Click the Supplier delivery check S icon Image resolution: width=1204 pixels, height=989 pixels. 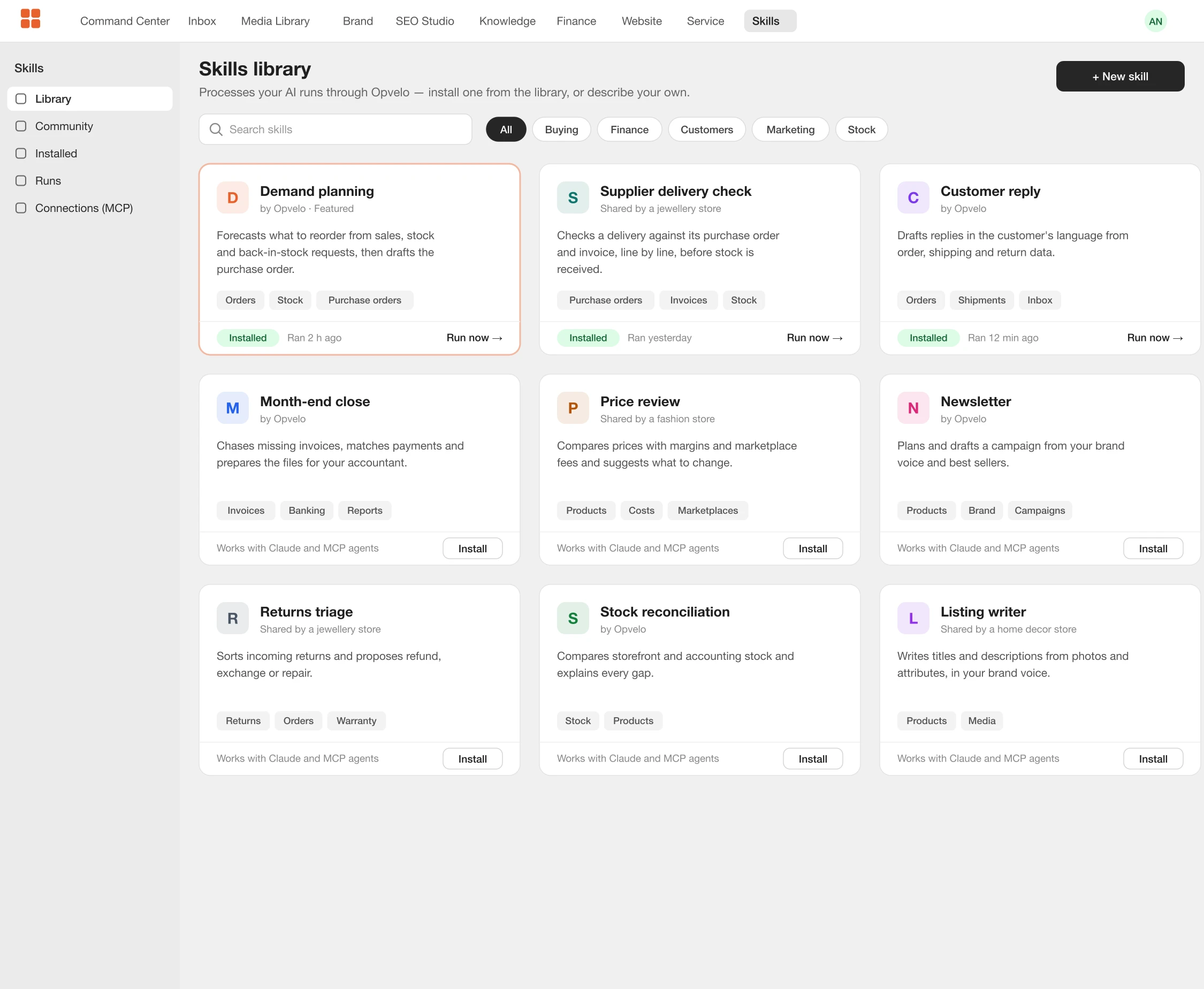[x=573, y=197]
